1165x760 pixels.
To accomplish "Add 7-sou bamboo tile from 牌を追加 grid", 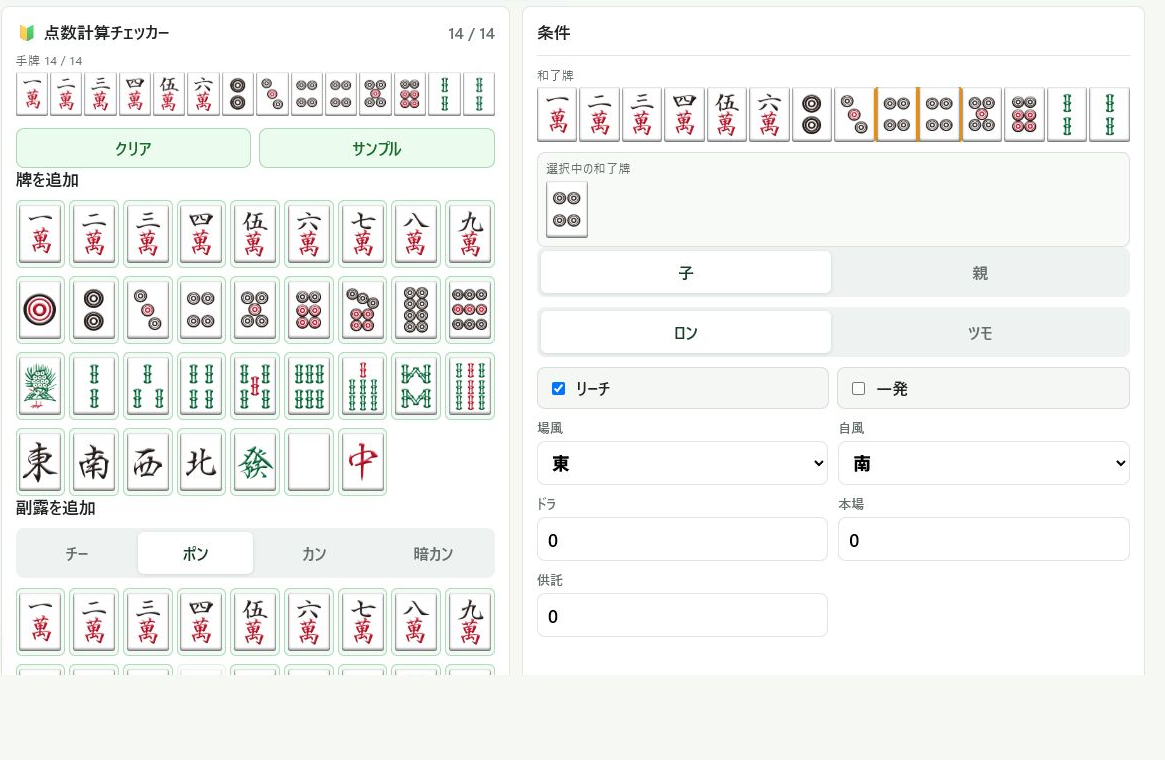I will pyautogui.click(x=363, y=386).
